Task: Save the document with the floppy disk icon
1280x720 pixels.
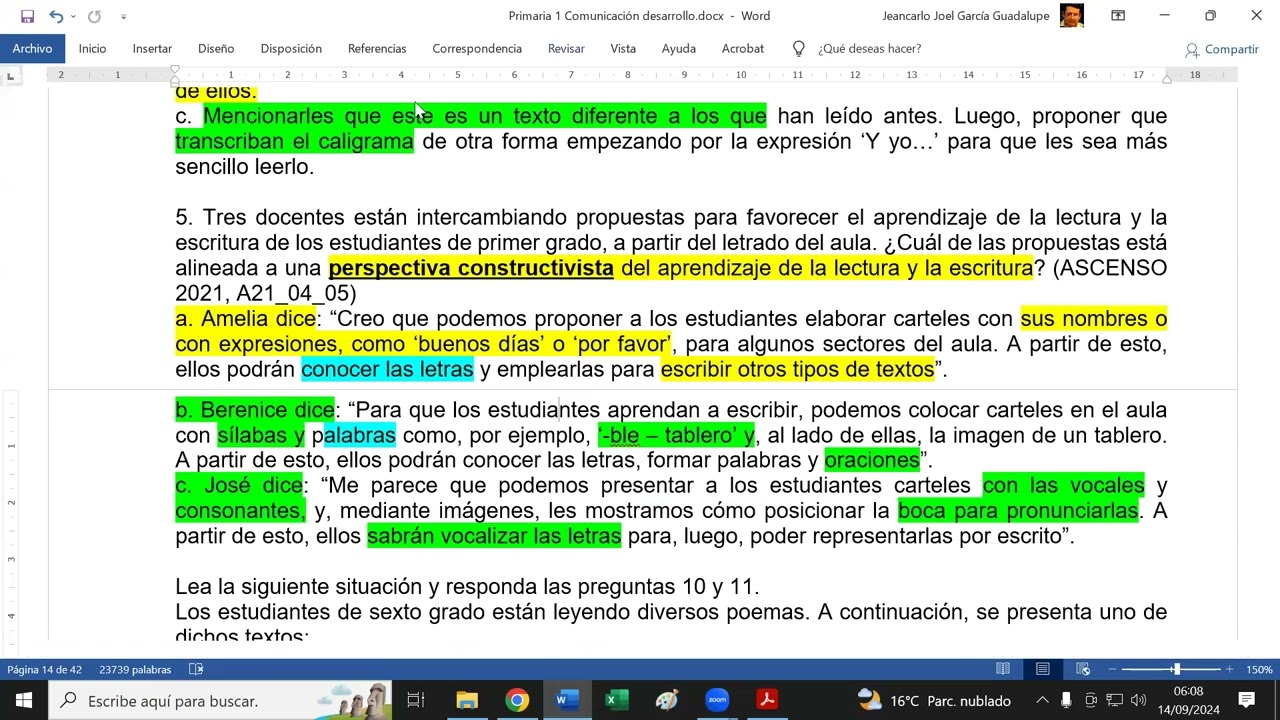Action: 27,16
